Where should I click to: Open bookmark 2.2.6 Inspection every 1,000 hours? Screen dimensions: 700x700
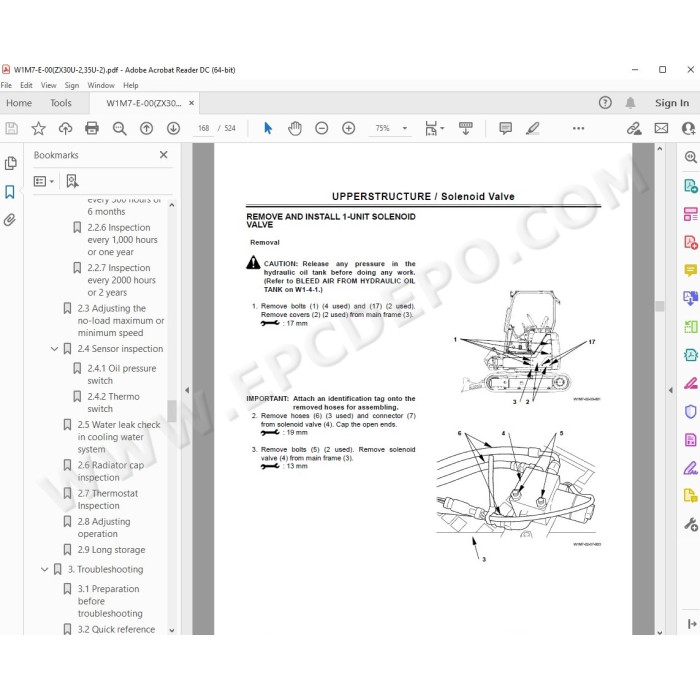[122, 240]
